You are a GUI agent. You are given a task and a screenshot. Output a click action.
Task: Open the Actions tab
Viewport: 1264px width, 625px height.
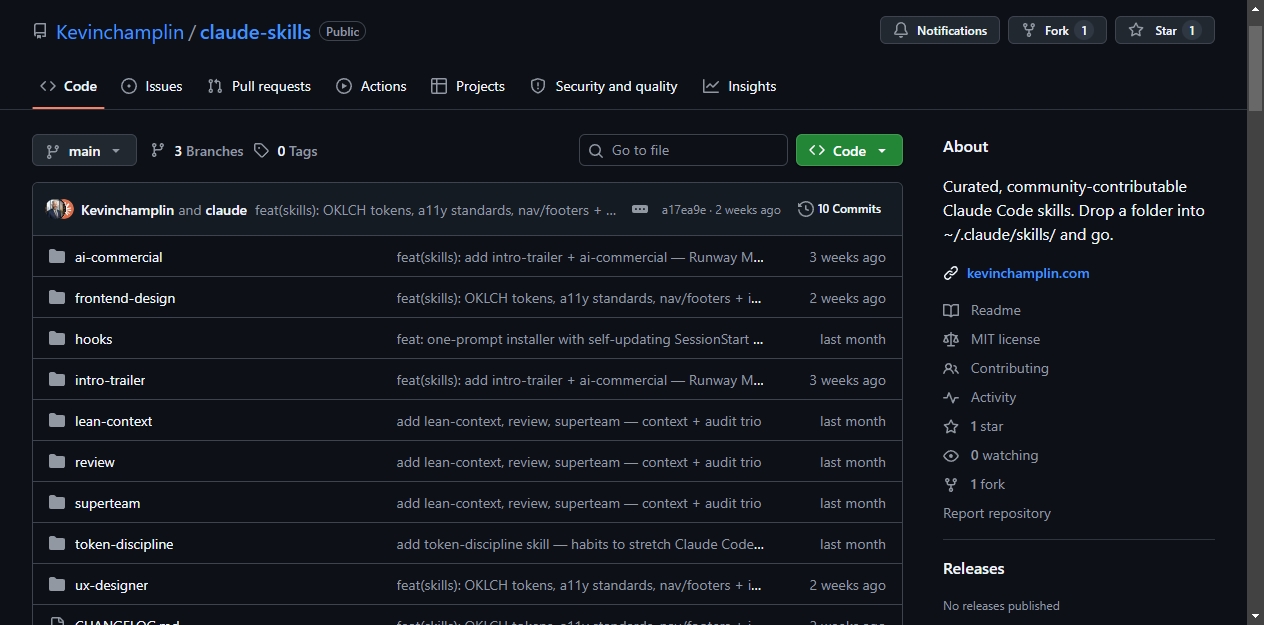371,86
